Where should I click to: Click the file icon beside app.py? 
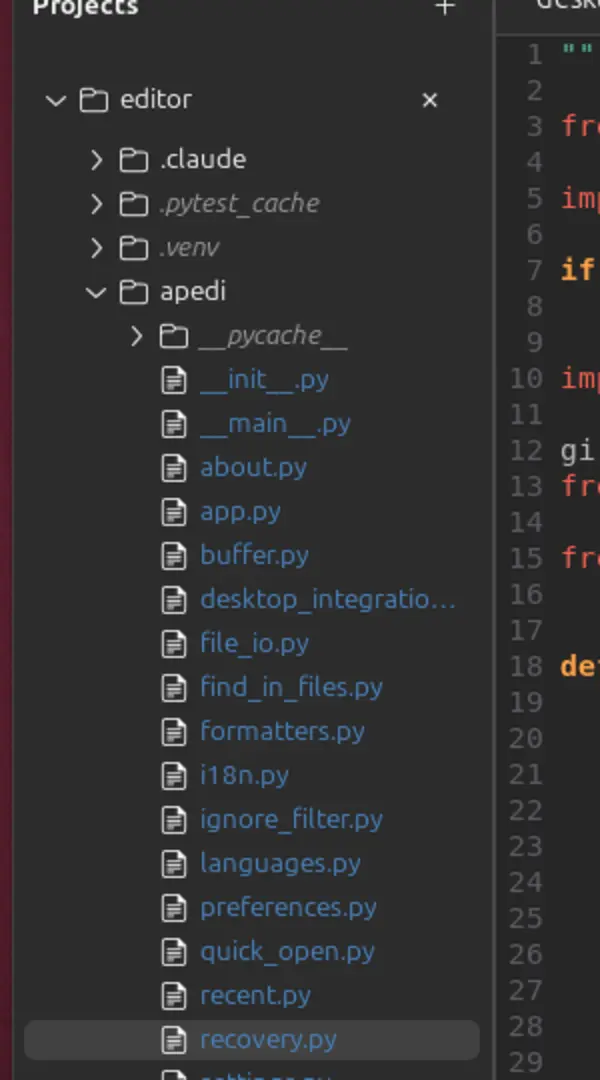[174, 512]
